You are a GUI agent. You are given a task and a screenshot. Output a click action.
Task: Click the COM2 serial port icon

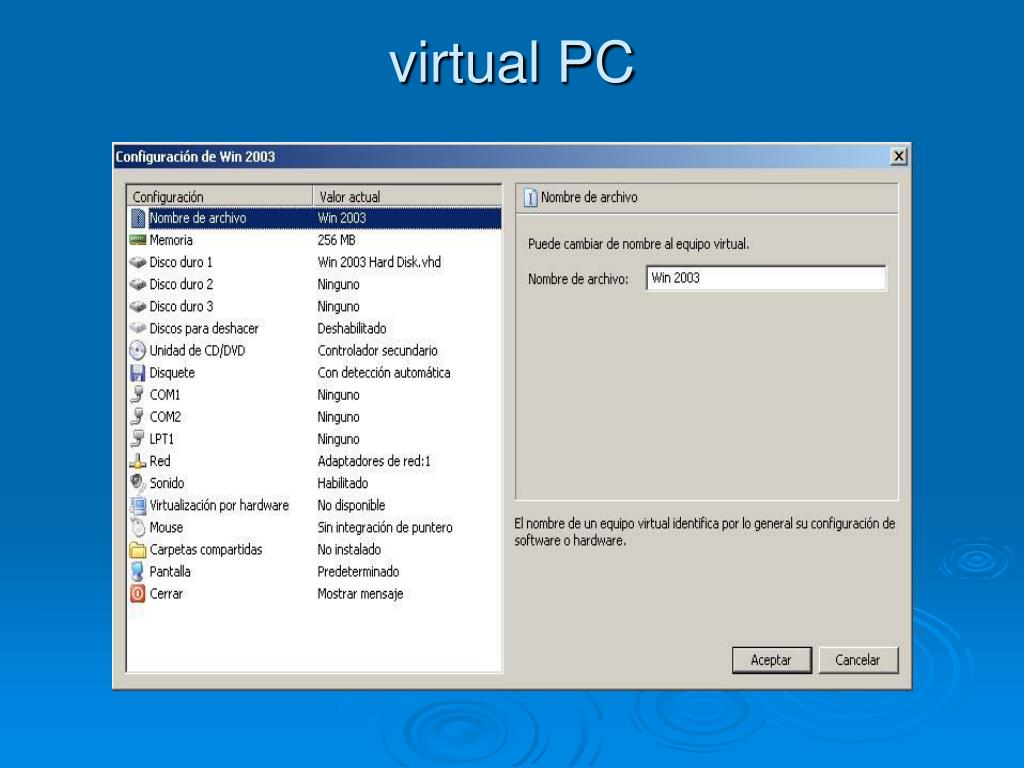point(138,417)
